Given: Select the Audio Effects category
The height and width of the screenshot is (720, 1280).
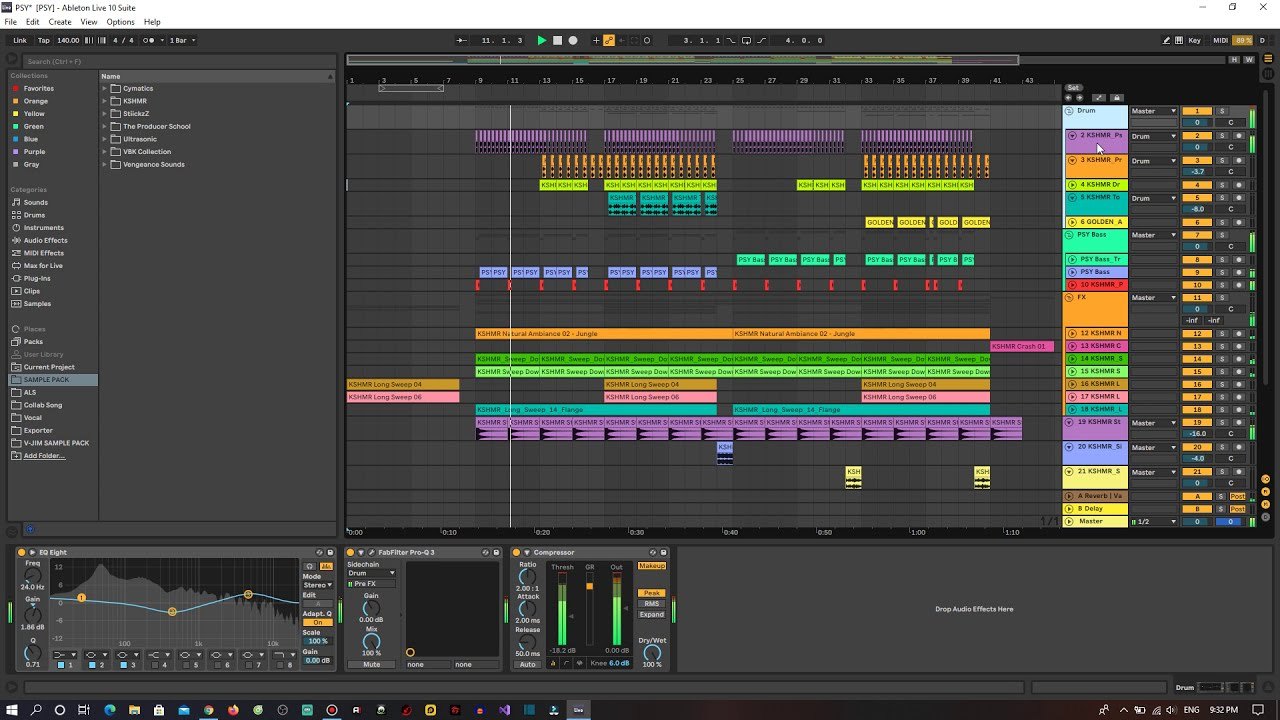Looking at the screenshot, I should (45, 240).
